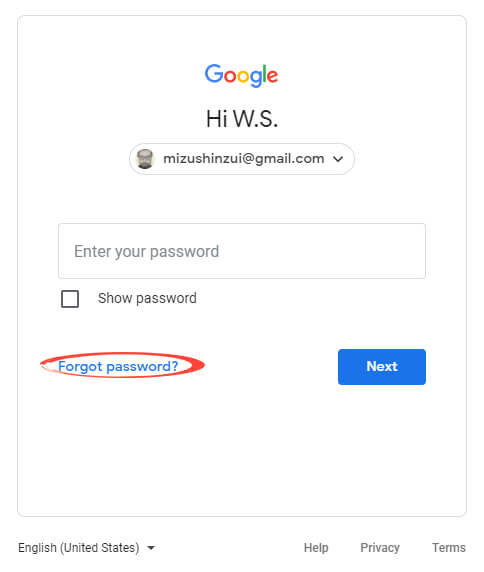
Task: Click the word Next on the button
Action: click(382, 366)
